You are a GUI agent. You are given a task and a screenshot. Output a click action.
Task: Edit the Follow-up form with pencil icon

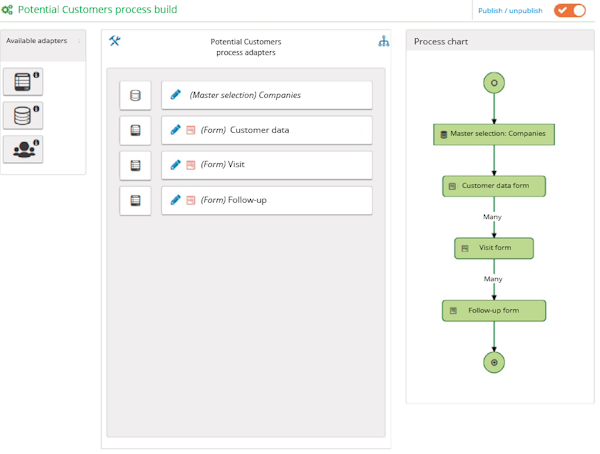(x=176, y=199)
